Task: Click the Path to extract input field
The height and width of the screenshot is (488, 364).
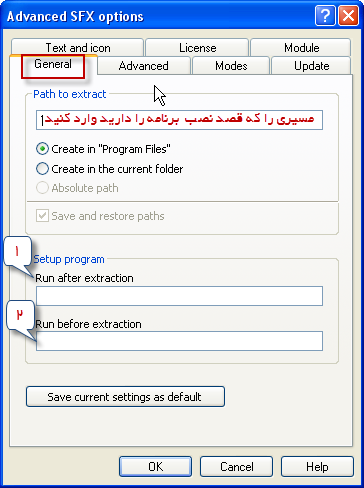Action: (x=179, y=120)
